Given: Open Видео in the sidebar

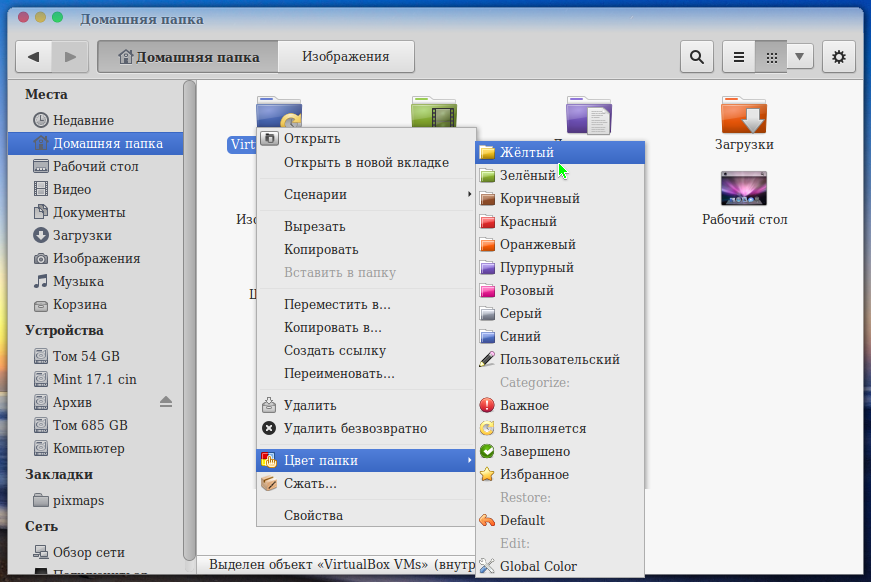Looking at the screenshot, I should pos(96,189).
